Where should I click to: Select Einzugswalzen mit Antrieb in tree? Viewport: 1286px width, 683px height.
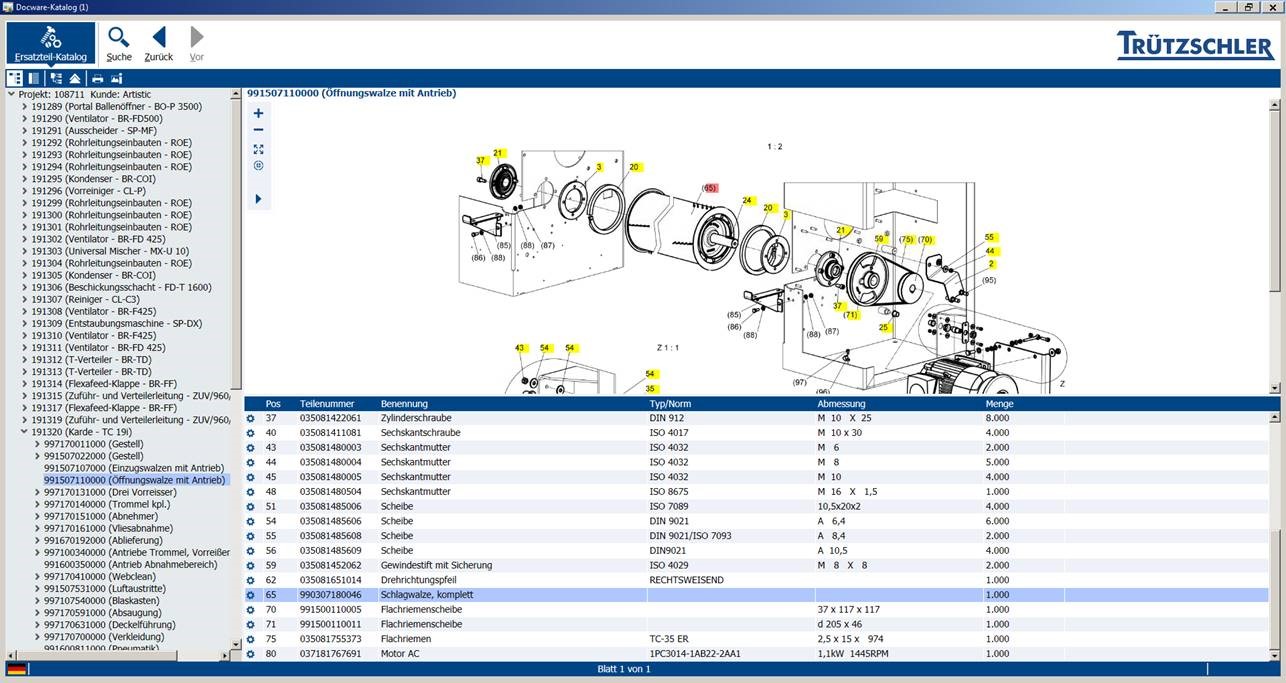[133, 468]
